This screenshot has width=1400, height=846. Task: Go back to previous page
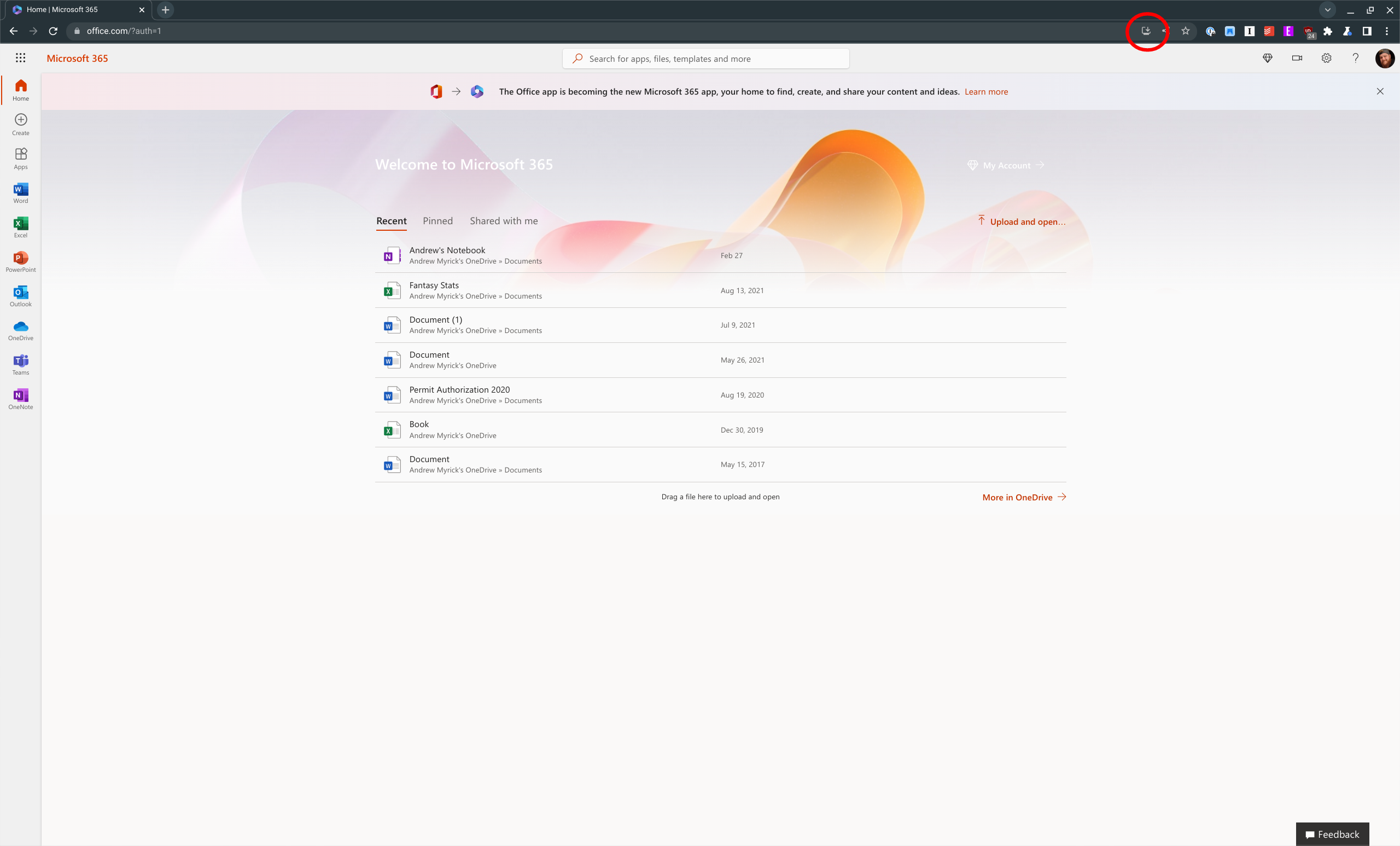(x=14, y=31)
